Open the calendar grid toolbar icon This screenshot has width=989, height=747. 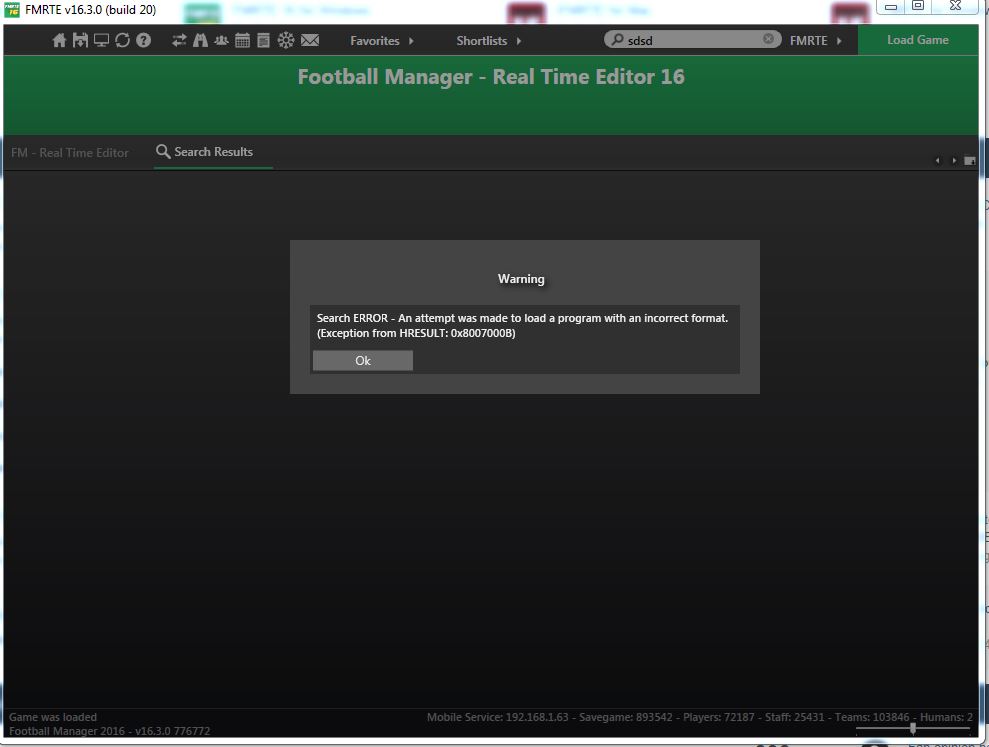click(242, 40)
